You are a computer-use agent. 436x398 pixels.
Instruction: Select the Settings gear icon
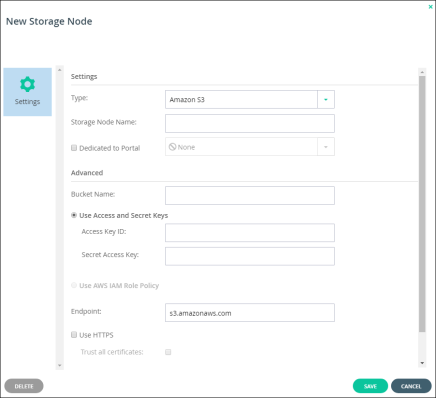click(x=27, y=84)
